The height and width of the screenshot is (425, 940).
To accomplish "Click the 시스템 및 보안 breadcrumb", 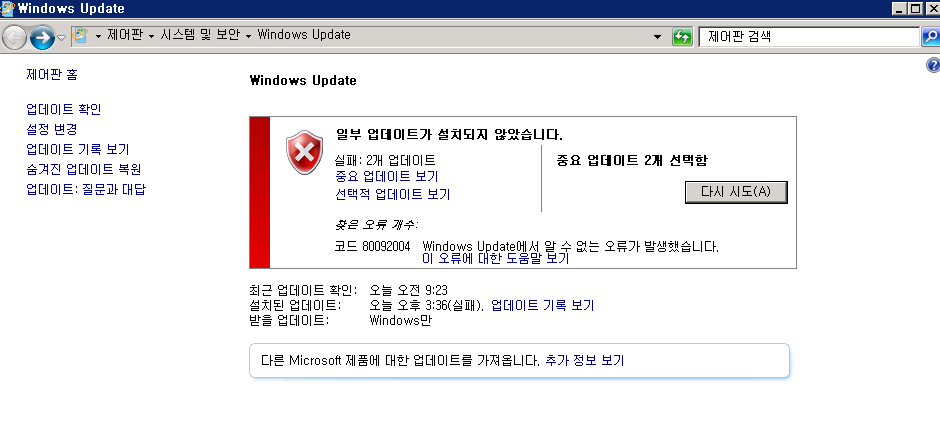I will [200, 35].
